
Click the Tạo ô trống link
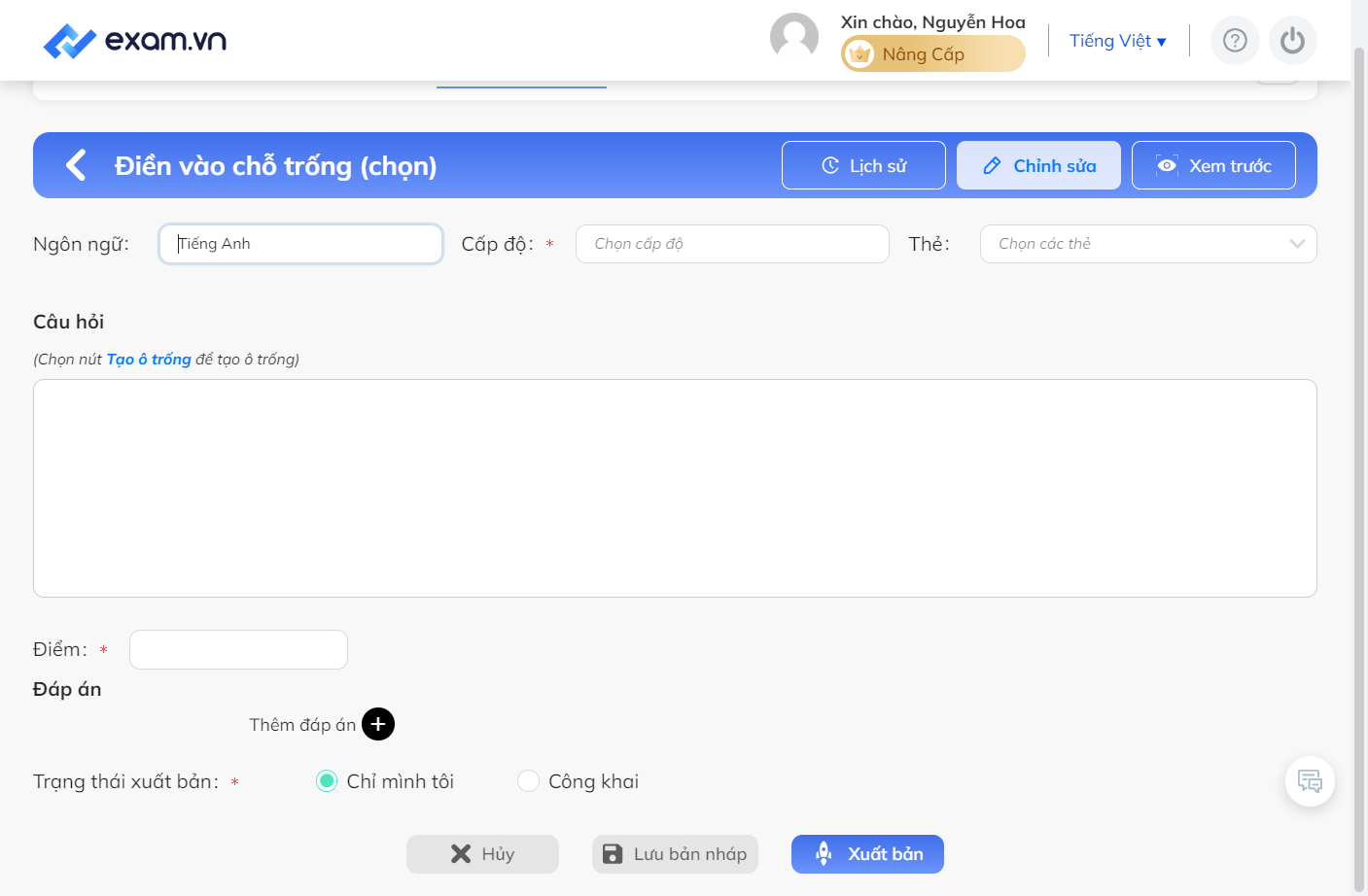[x=149, y=360]
